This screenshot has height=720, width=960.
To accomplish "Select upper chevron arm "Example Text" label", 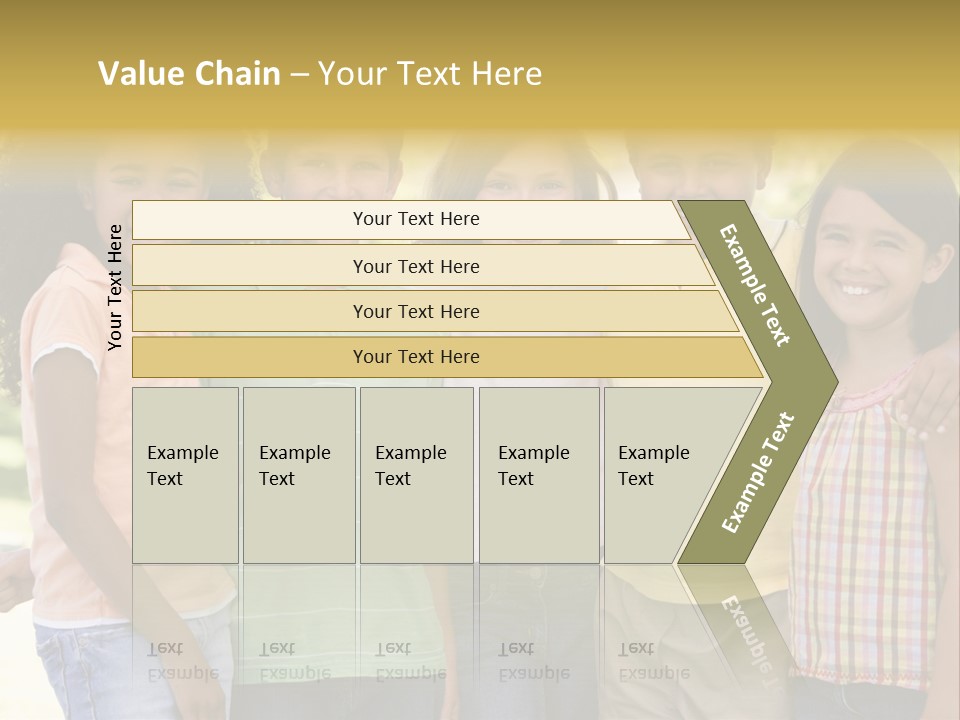I will click(x=755, y=285).
